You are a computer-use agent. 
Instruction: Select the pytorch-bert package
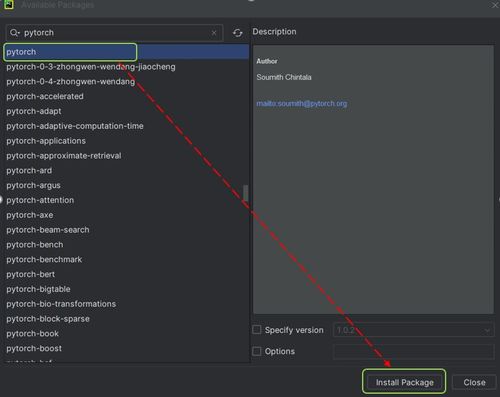coord(126,274)
